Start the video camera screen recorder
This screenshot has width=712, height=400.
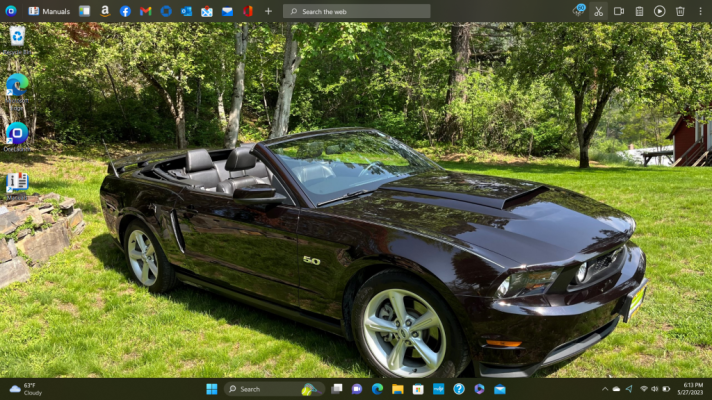(x=619, y=11)
